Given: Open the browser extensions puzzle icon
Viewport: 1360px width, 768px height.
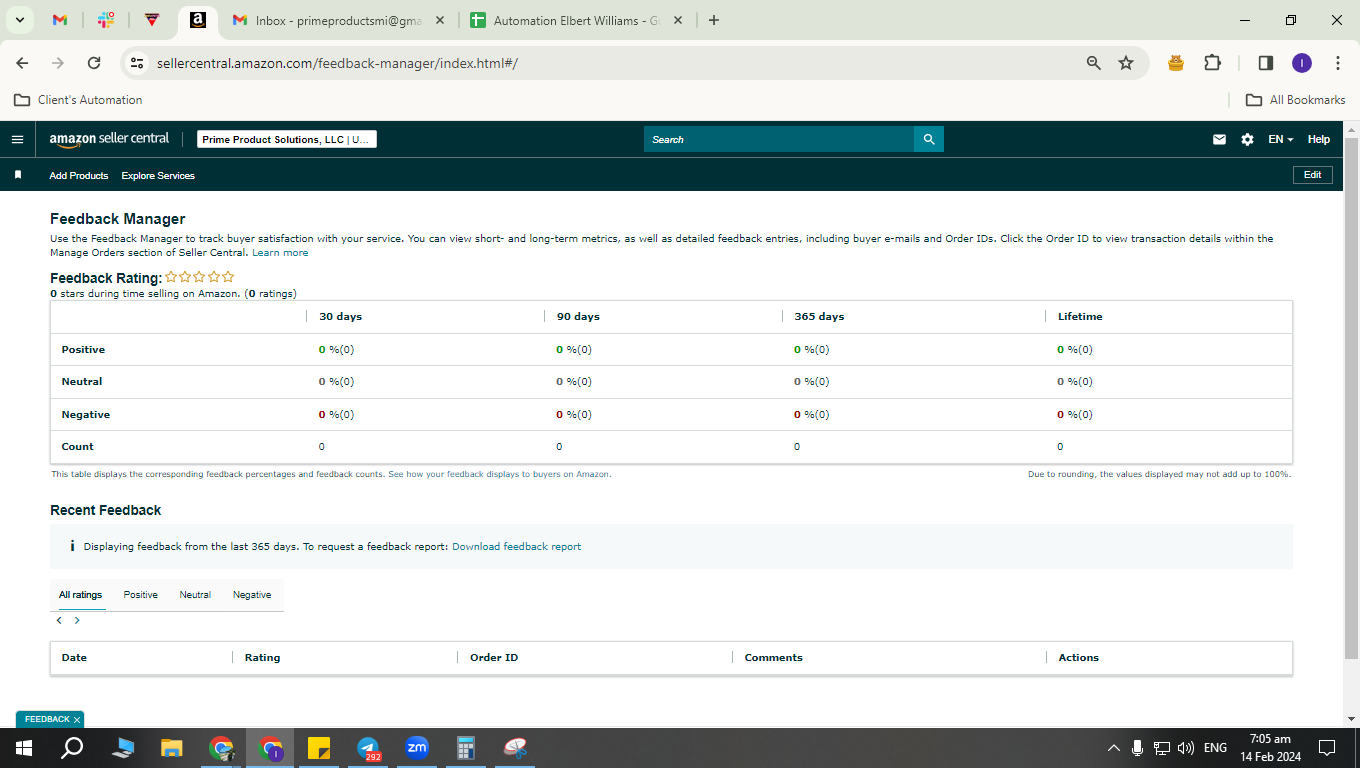Looking at the screenshot, I should coord(1212,63).
